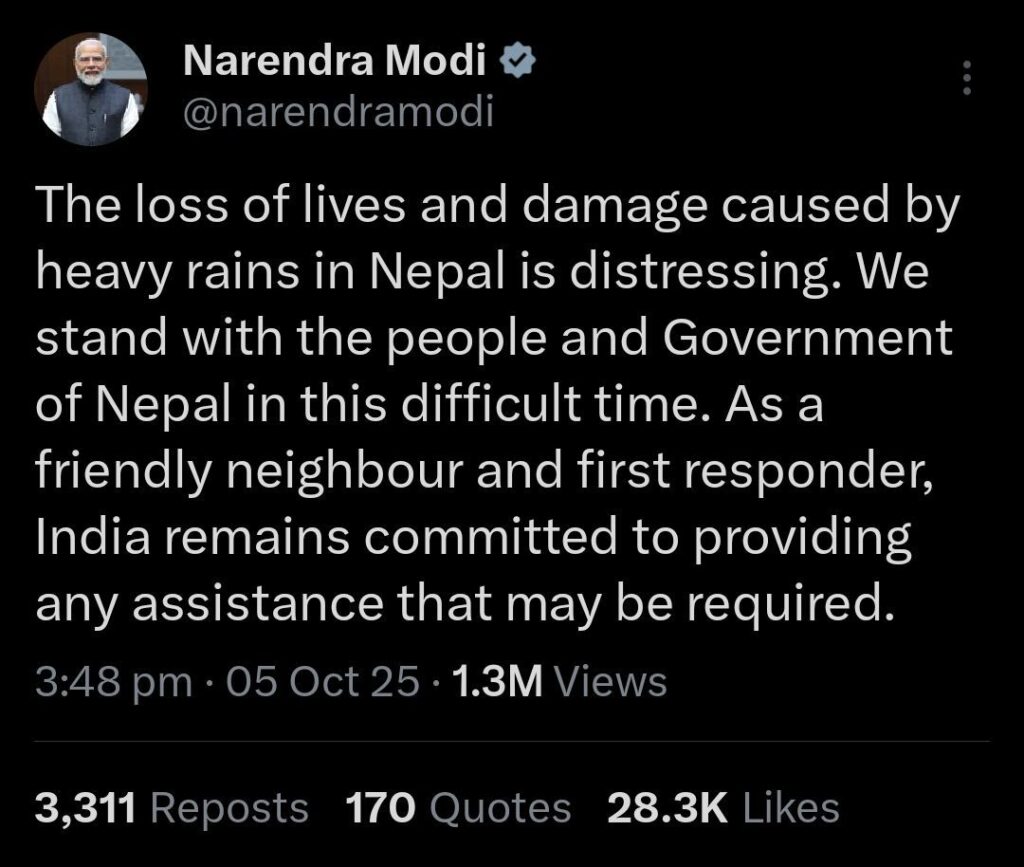This screenshot has height=867, width=1024.
Task: Open Narendra Modi's profile picture
Action: pos(90,89)
